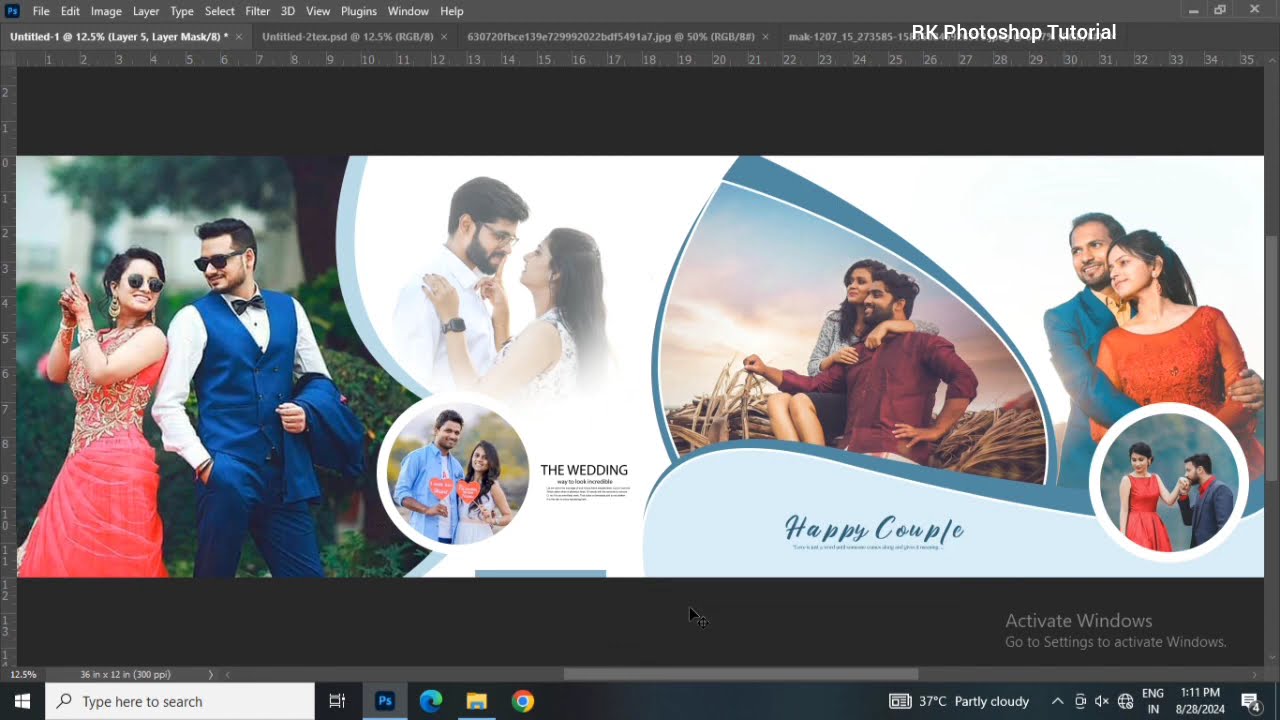
Task: Click the circular photo beside THE WEDDING
Action: tap(458, 472)
